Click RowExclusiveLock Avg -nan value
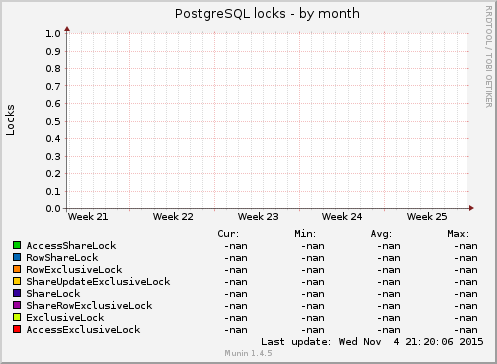497x364 pixels. 389,270
